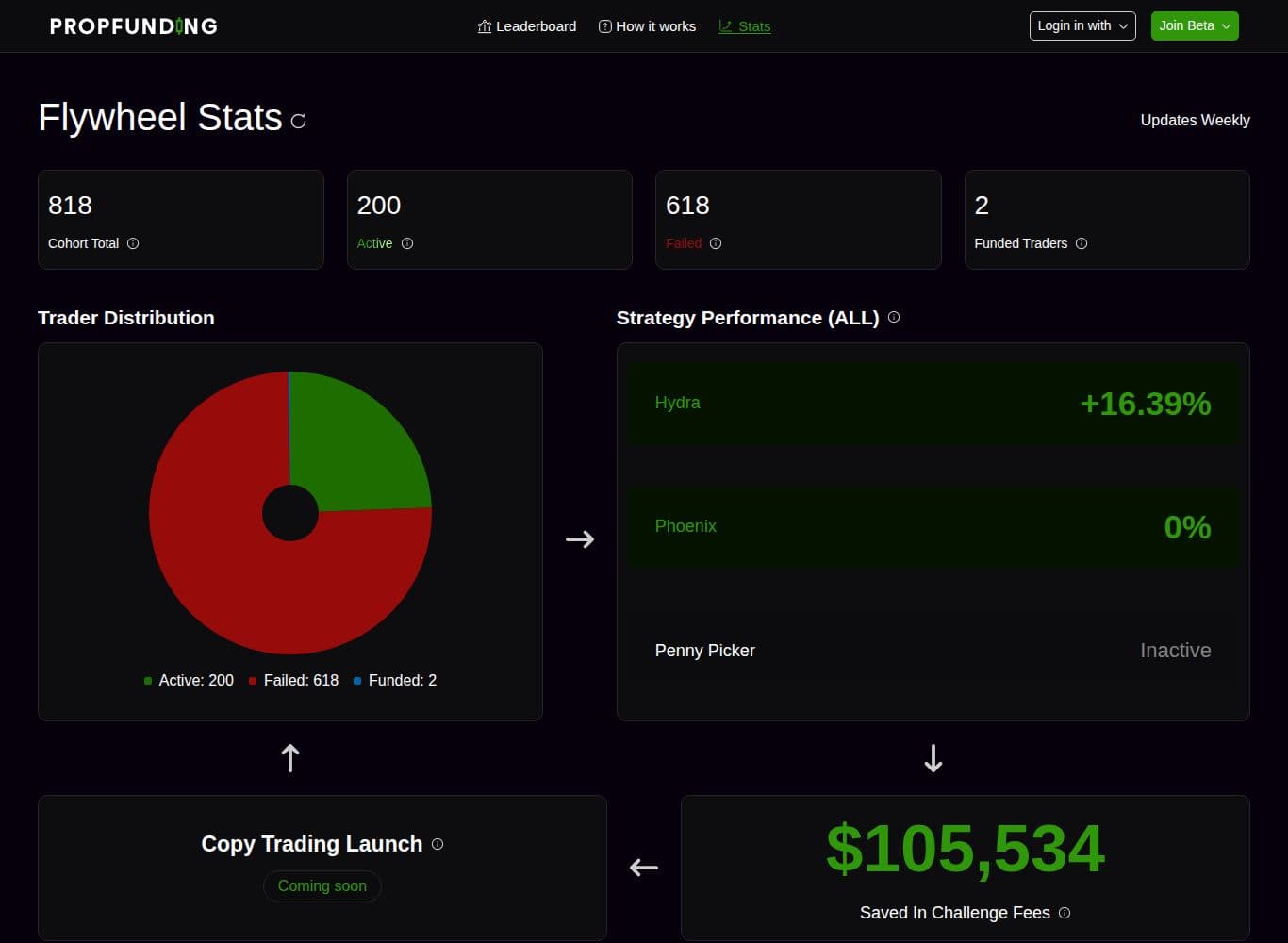Refresh Flywheel Stats with reload icon
The width and height of the screenshot is (1288, 943).
coord(299,121)
